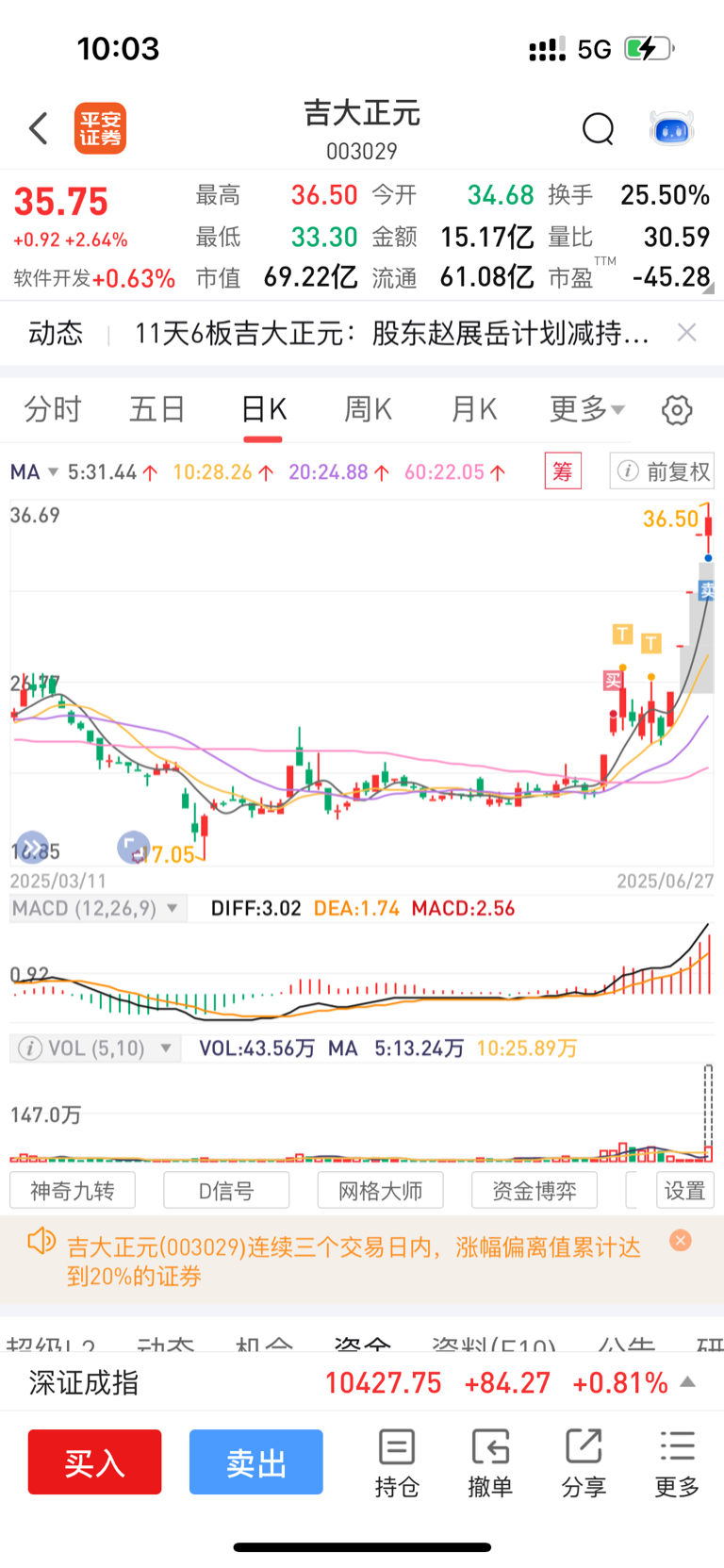This screenshot has width=724, height=1568.
Task: Tap the 市盈 -45.28 value
Action: tap(671, 277)
